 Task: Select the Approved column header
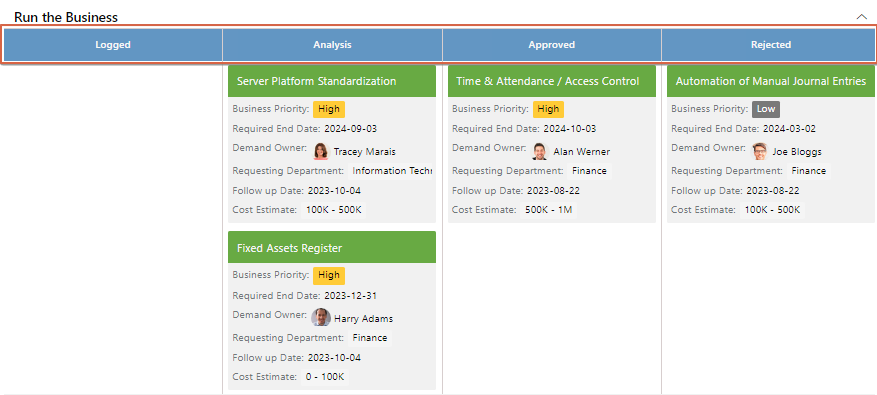pos(551,45)
